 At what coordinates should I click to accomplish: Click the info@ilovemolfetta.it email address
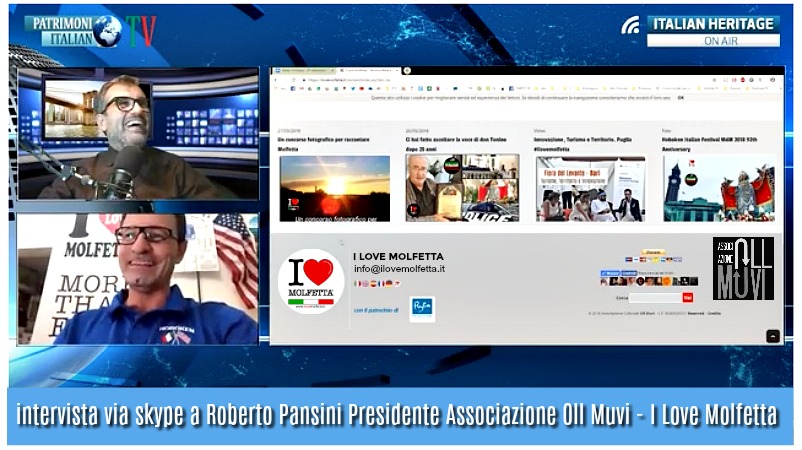pos(399,269)
